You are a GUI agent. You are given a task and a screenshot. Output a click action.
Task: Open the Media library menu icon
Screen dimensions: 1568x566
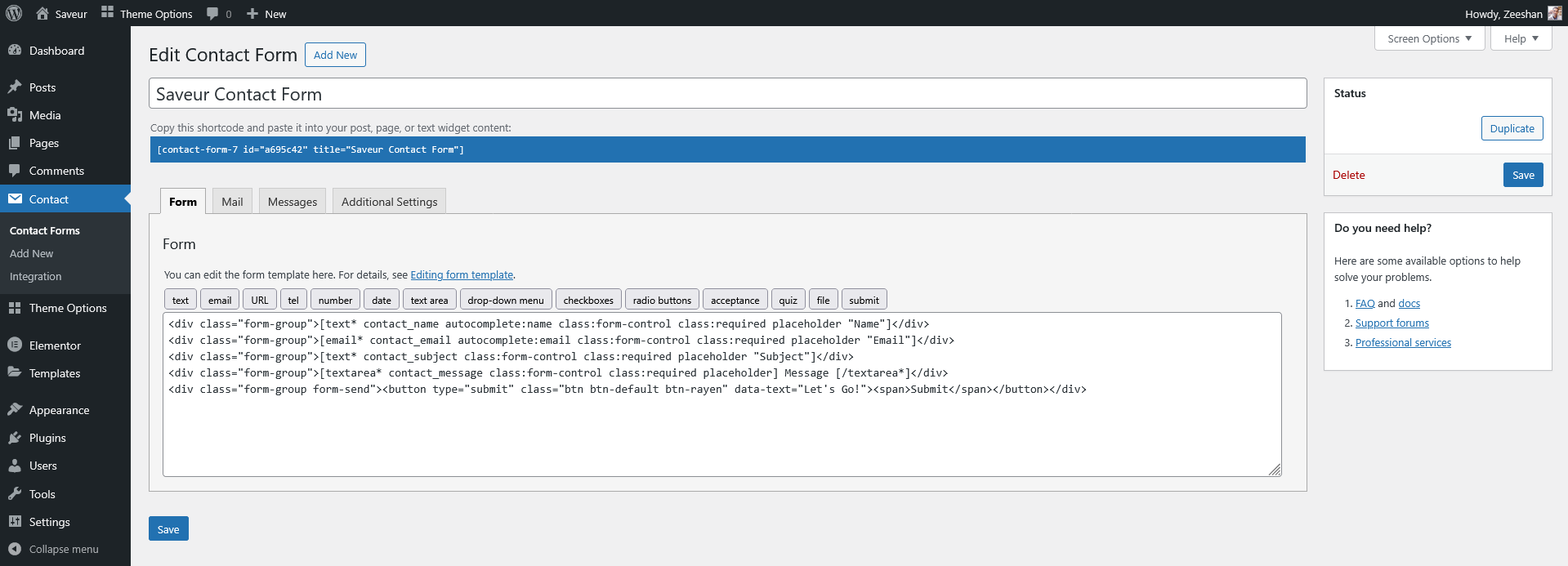(15, 115)
